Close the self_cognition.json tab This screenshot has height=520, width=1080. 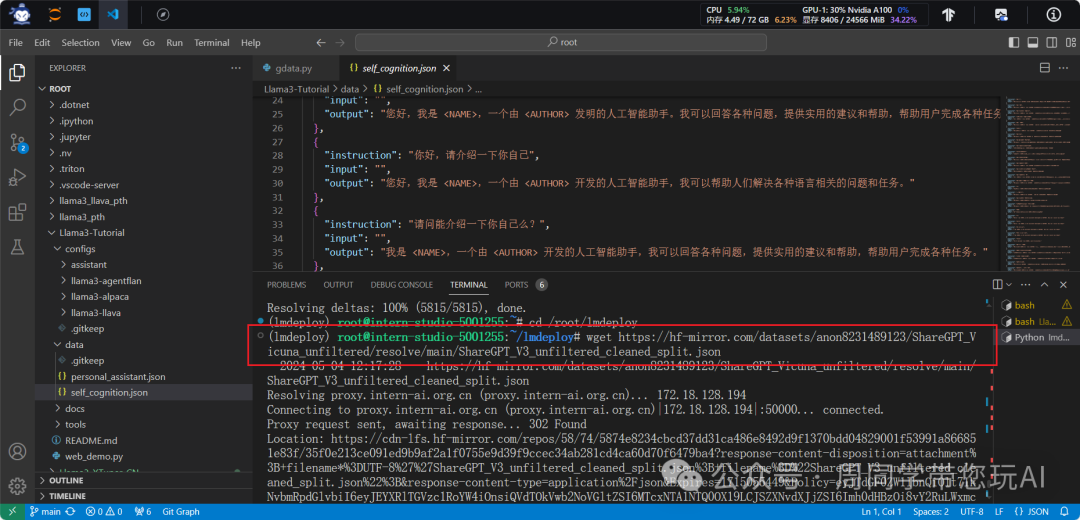point(446,68)
